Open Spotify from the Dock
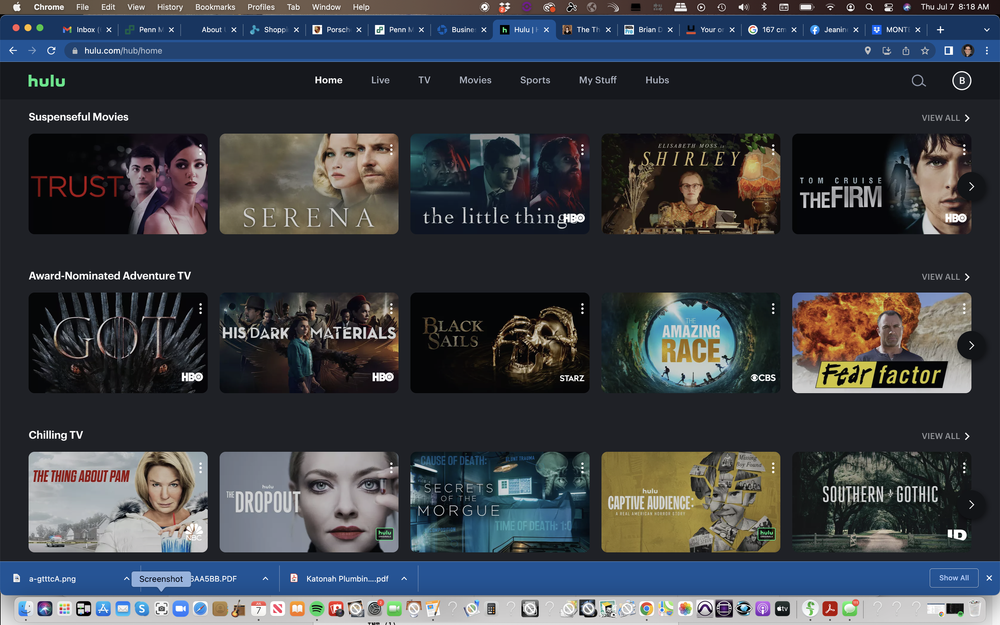This screenshot has width=1000, height=625. point(316,608)
